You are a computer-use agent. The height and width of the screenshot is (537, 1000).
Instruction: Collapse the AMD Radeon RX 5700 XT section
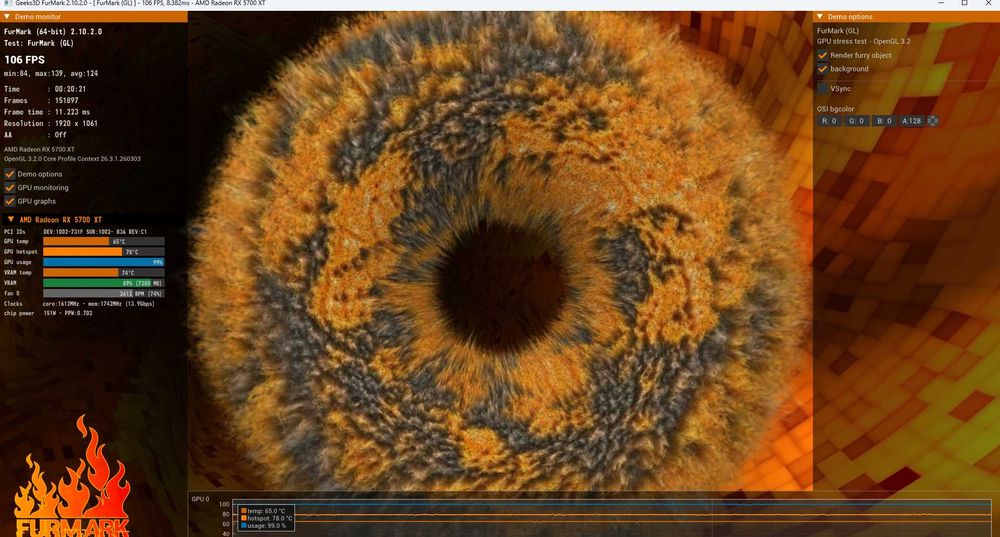(11, 219)
